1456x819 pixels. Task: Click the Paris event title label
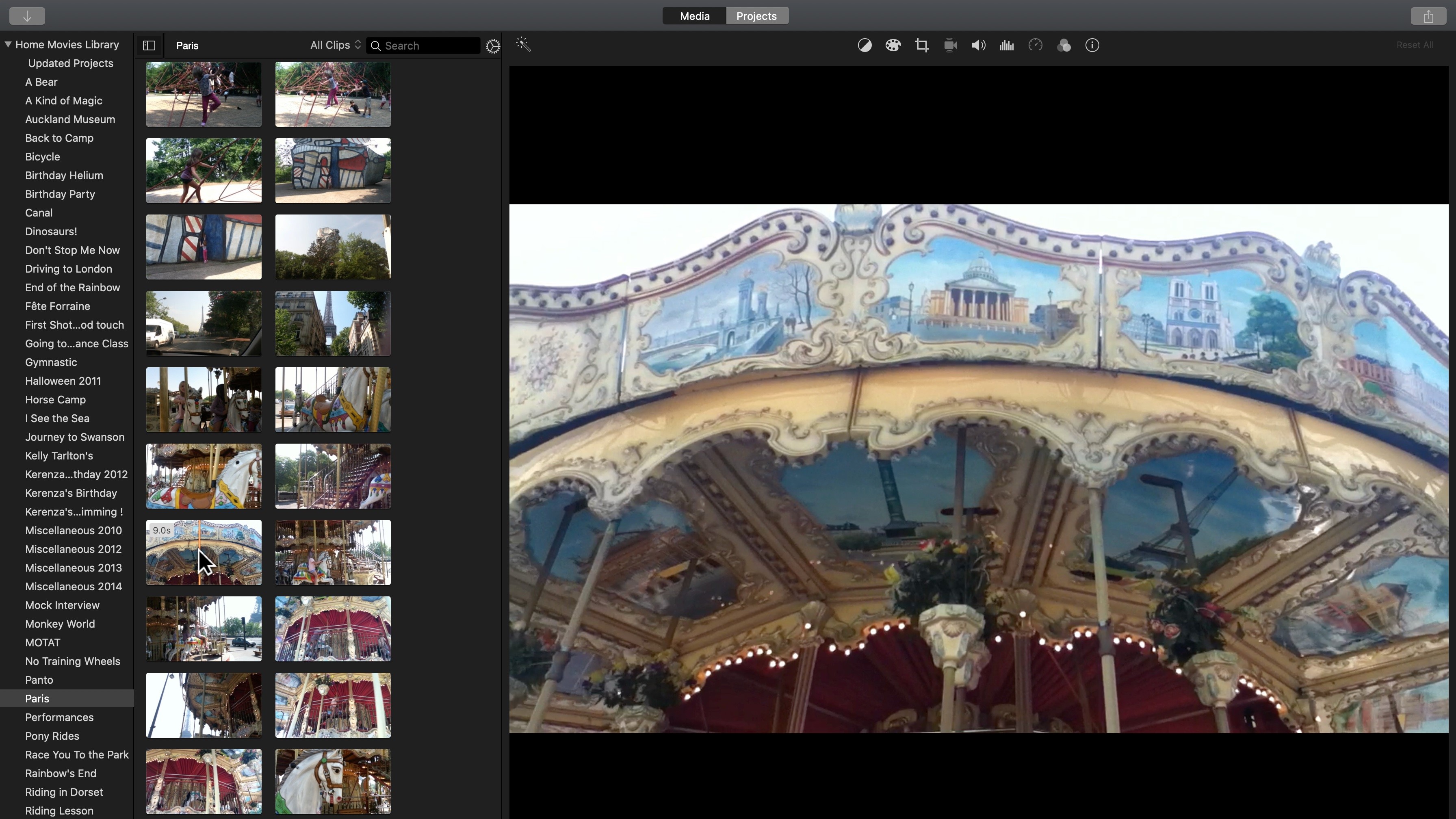coord(187,46)
